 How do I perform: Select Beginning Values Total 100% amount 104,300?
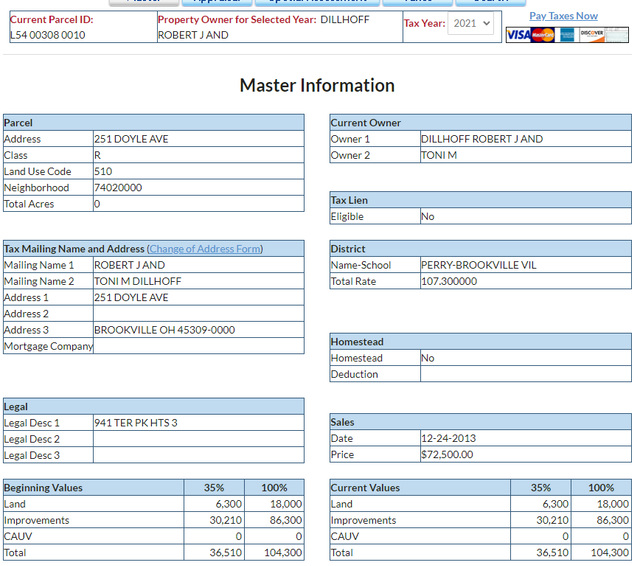(x=283, y=553)
